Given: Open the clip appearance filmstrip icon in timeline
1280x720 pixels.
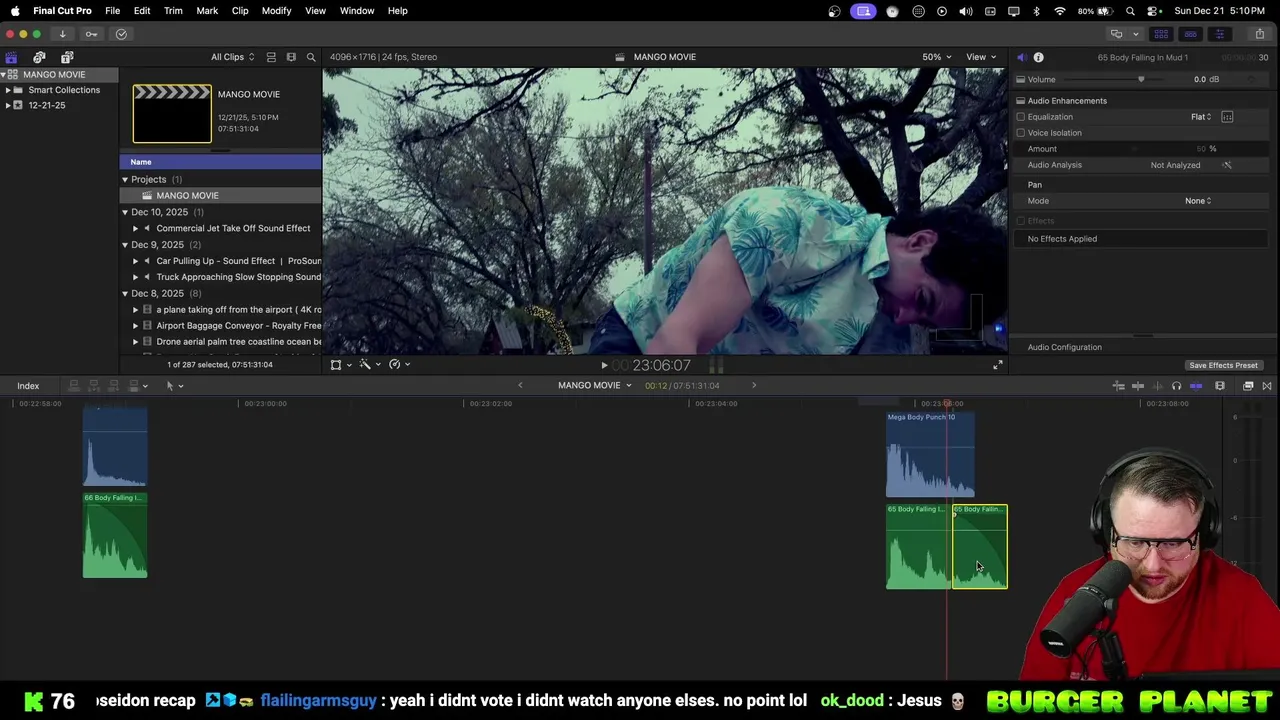Looking at the screenshot, I should [1220, 386].
